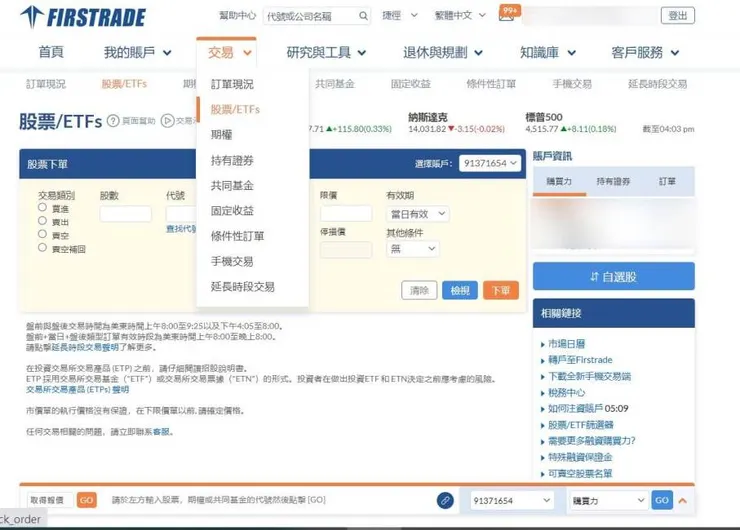Focus the 取得報價 quote input field

tap(50, 500)
